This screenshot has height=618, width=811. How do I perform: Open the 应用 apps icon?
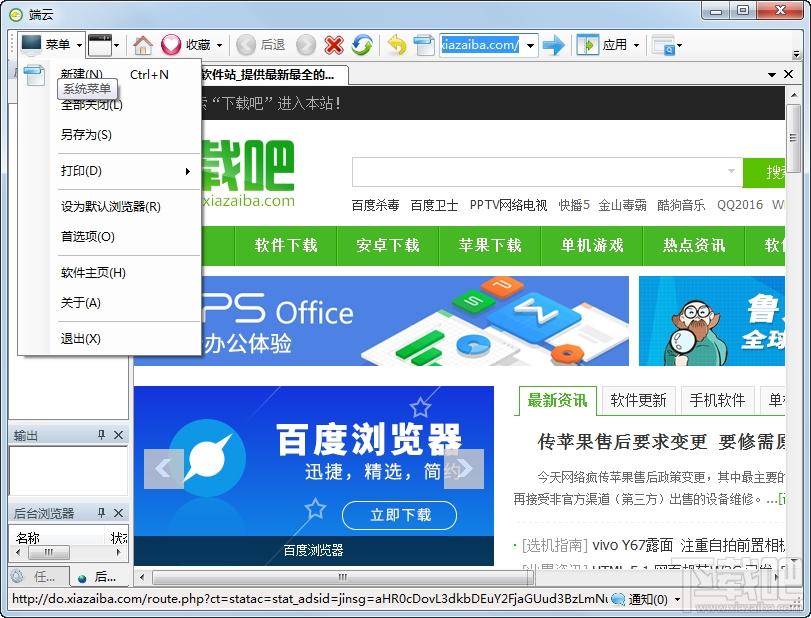pos(588,45)
